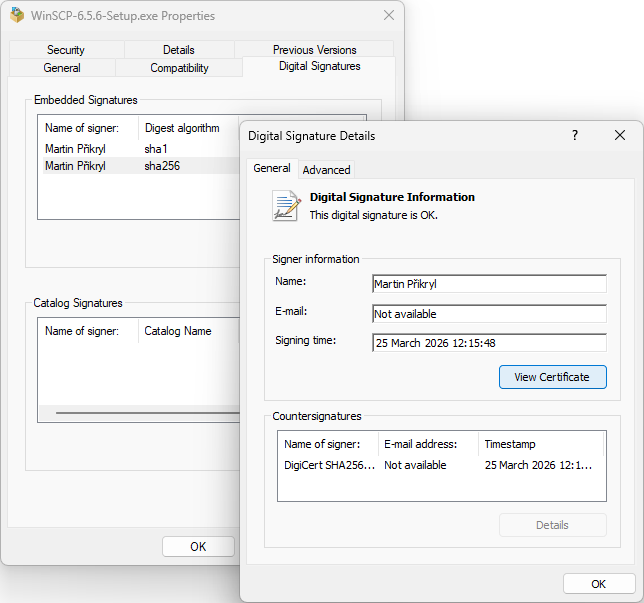Viewport: 644px width, 603px height.
Task: Switch to Advanced tab in signature details
Action: coord(326,170)
